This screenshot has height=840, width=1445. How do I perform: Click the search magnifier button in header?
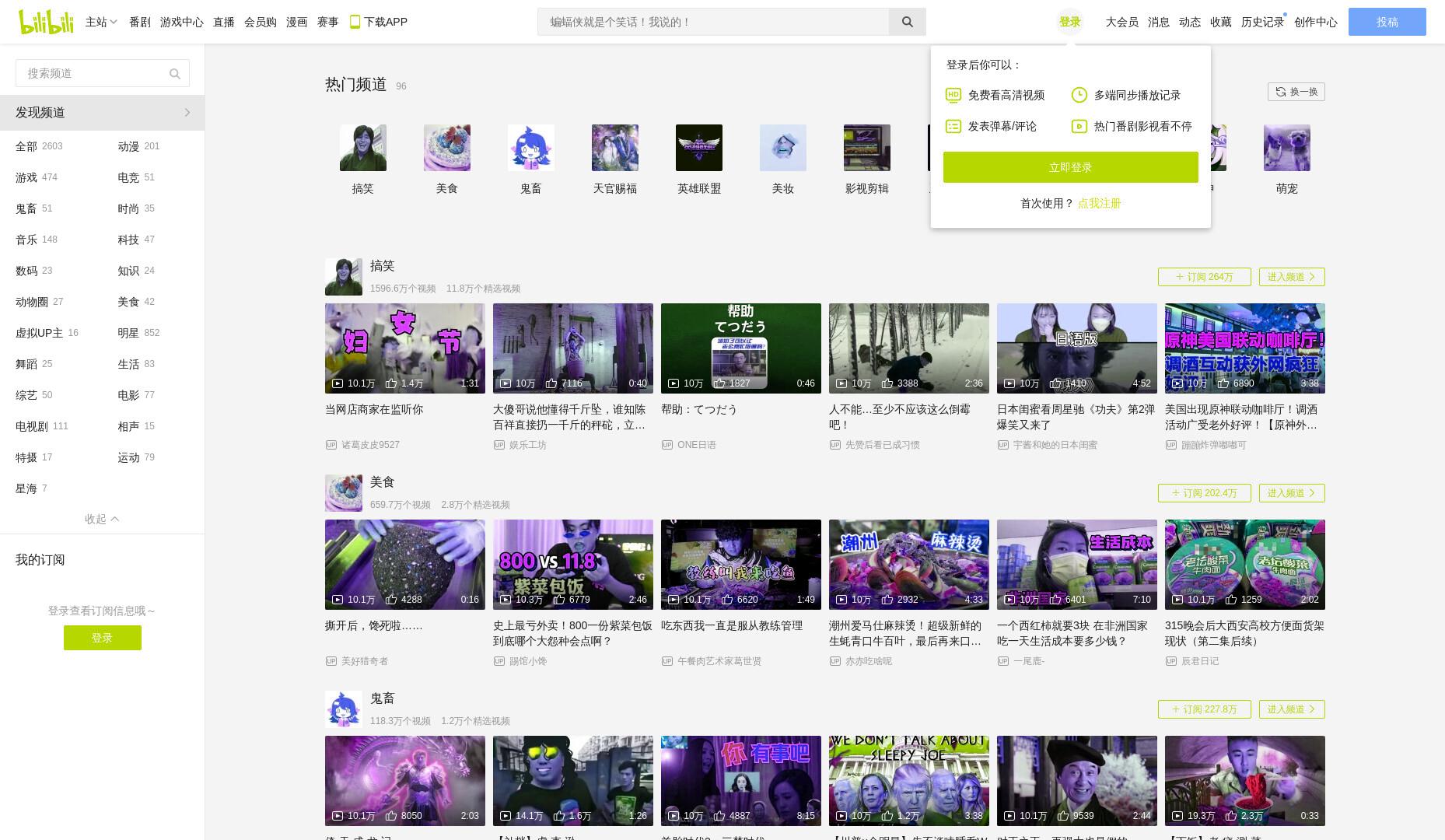(907, 22)
